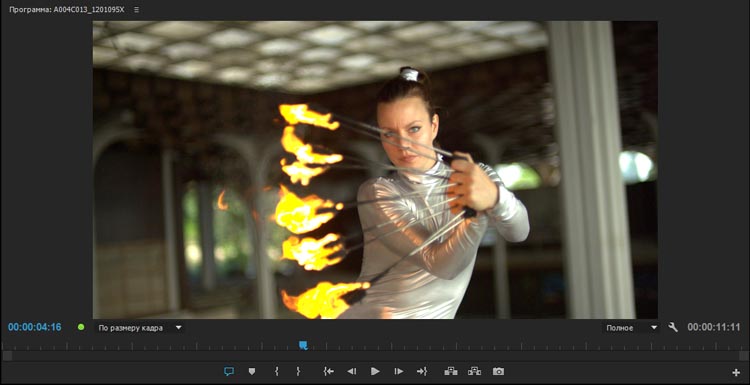Open the program panel menu icon
750x385 pixels.
[136, 9]
